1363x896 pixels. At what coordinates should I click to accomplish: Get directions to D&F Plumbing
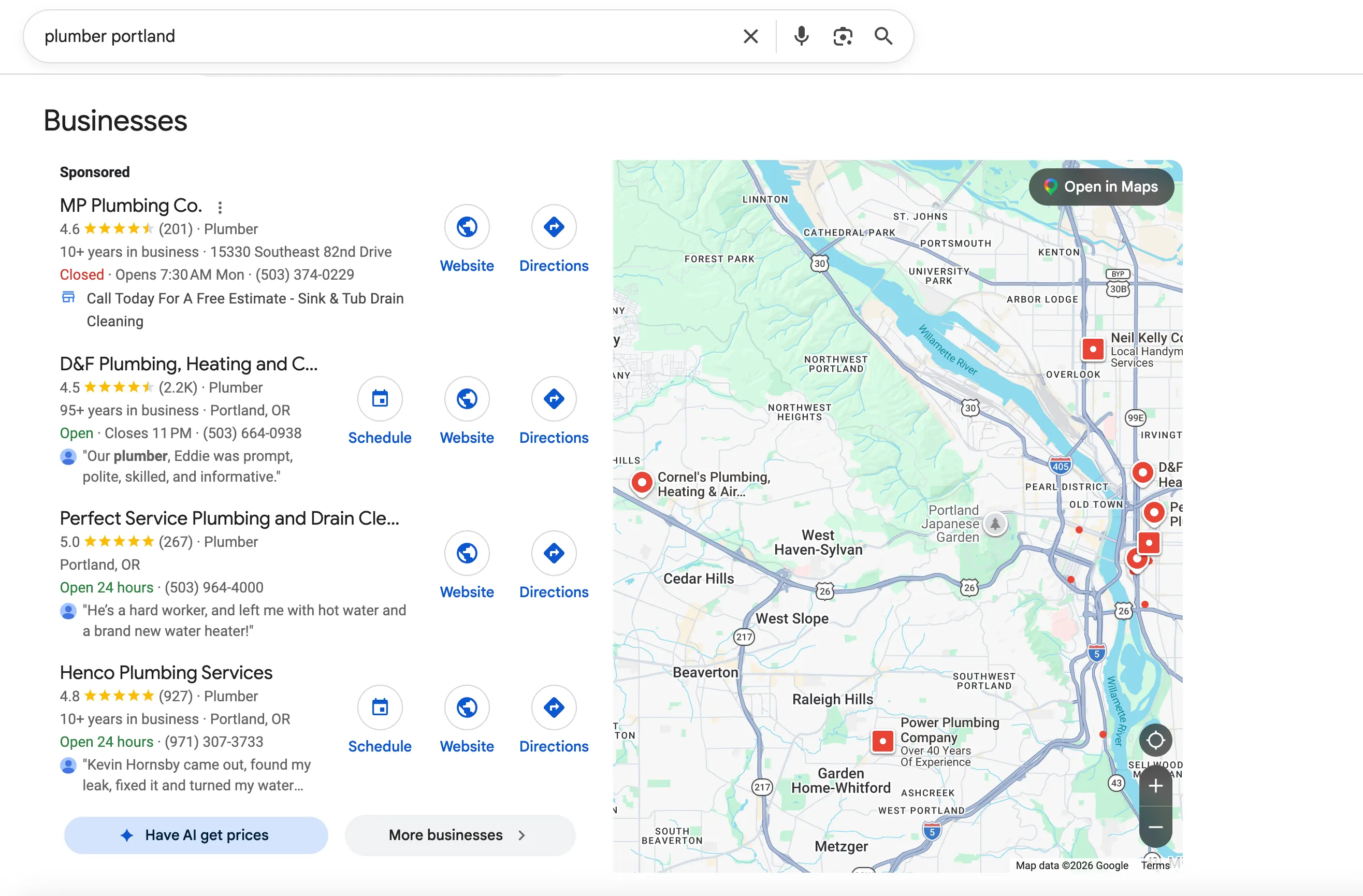click(554, 399)
